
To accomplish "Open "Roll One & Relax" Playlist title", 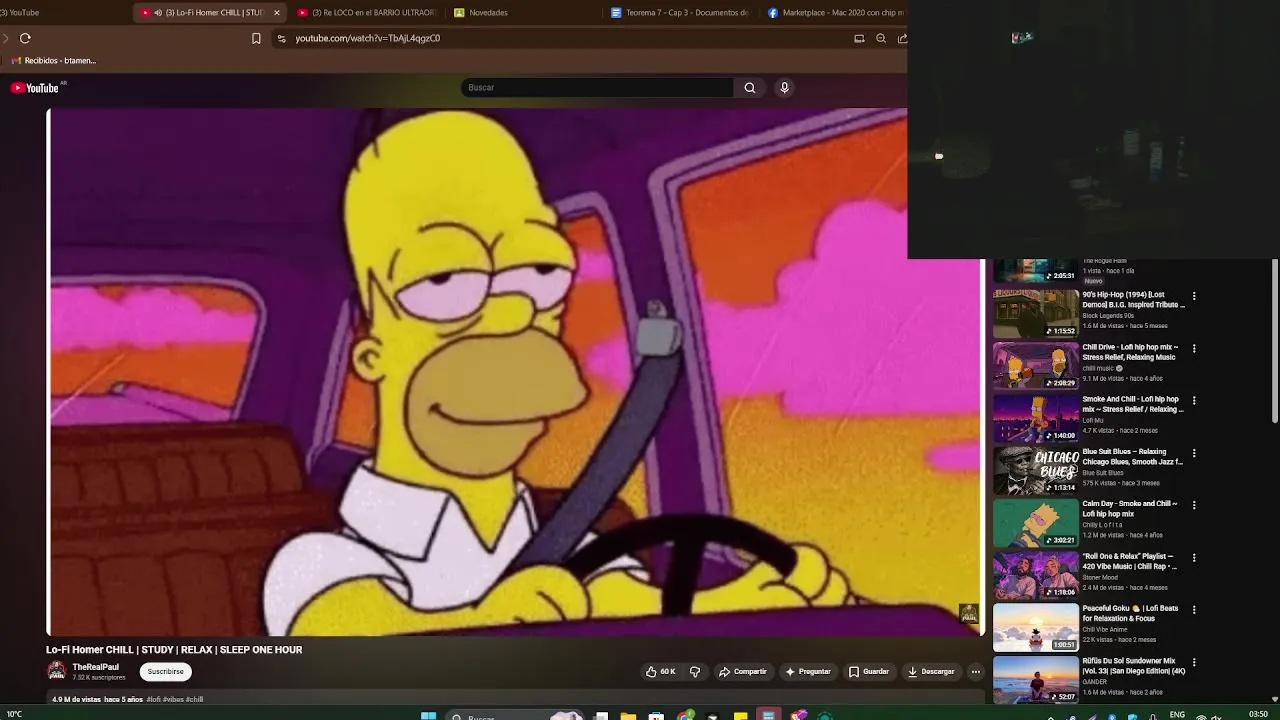I will (1130, 561).
